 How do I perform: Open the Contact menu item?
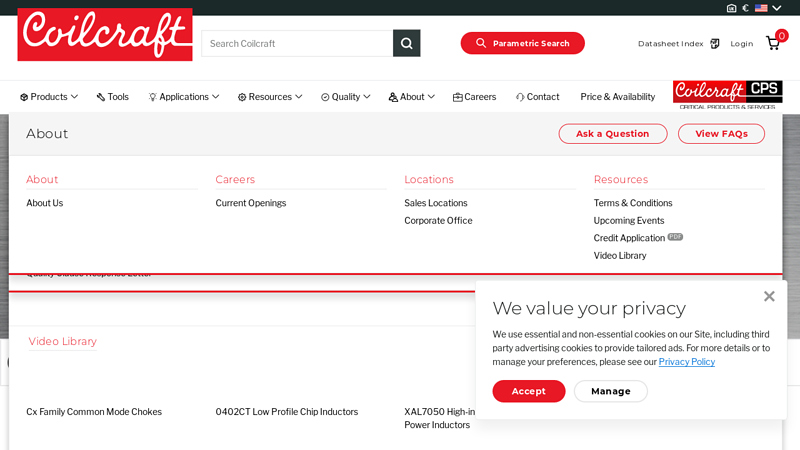(537, 97)
